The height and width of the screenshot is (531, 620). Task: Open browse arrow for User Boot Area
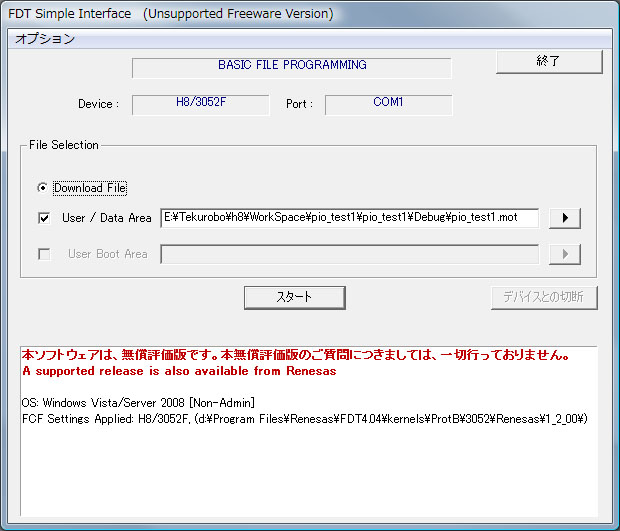pyautogui.click(x=564, y=254)
